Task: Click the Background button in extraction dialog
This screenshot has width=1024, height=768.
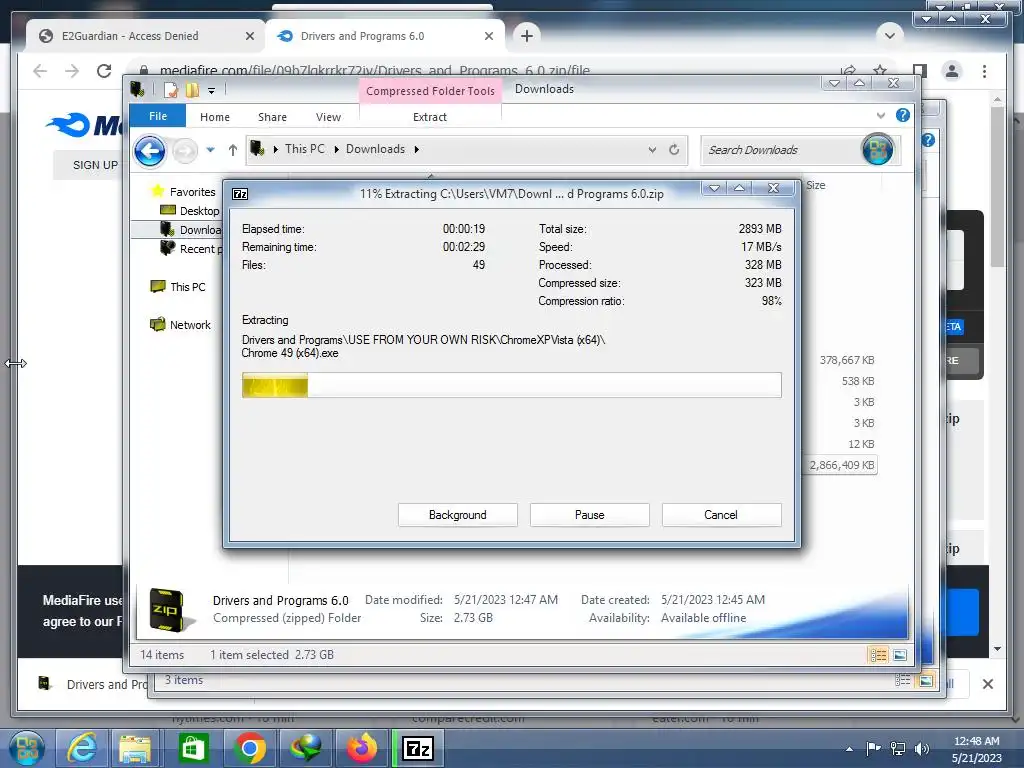Action: coord(457,515)
